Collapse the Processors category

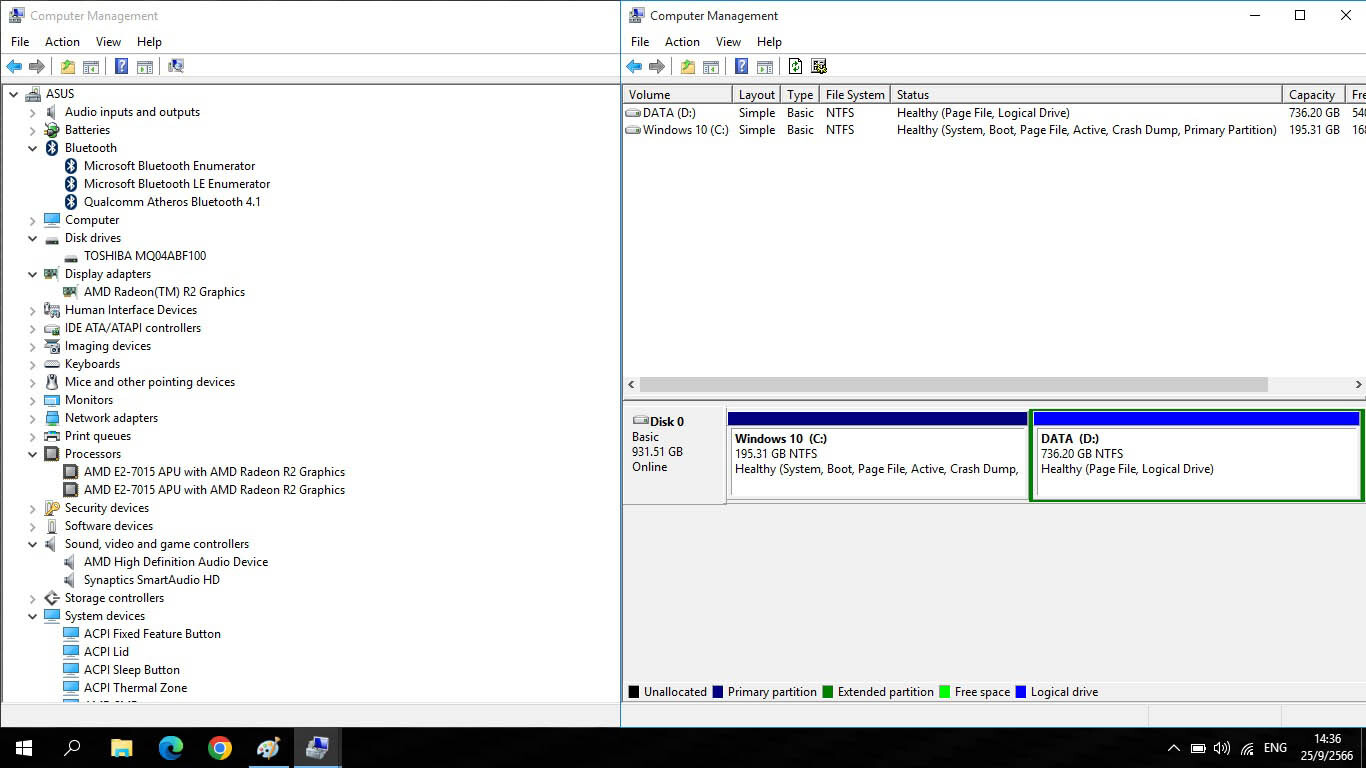[33, 454]
